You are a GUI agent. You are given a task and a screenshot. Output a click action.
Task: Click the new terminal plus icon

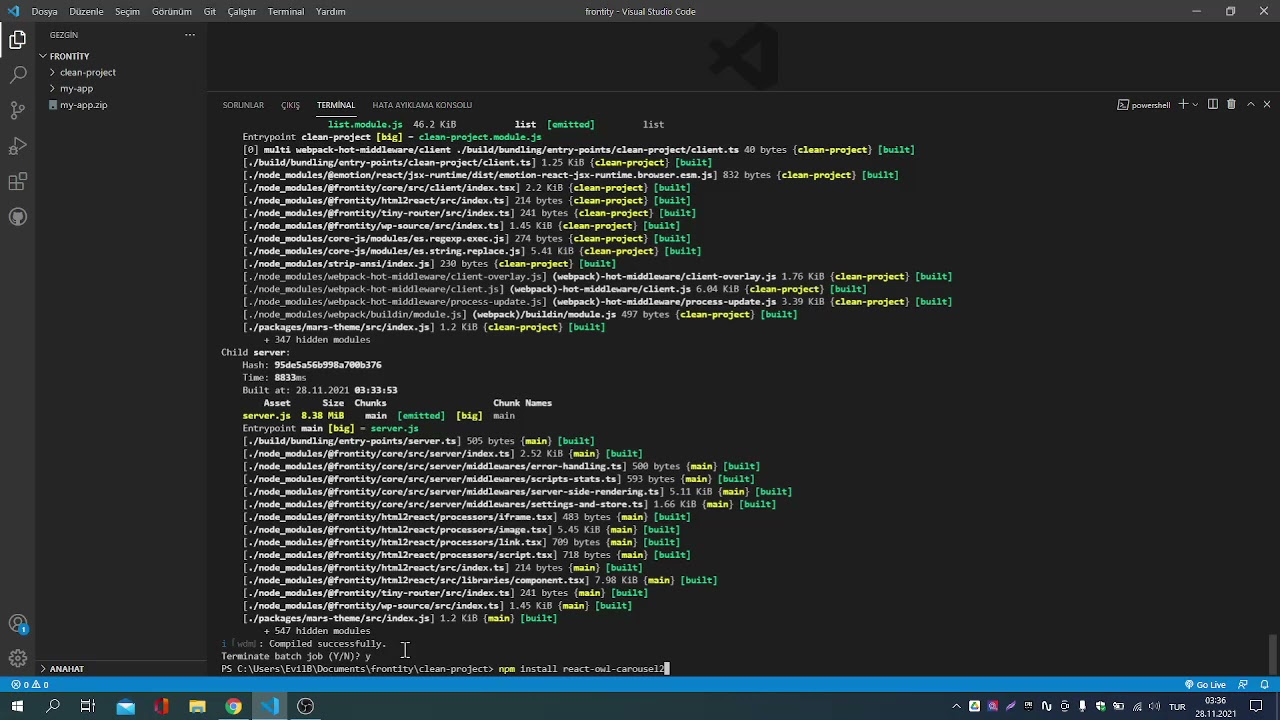click(x=1183, y=104)
